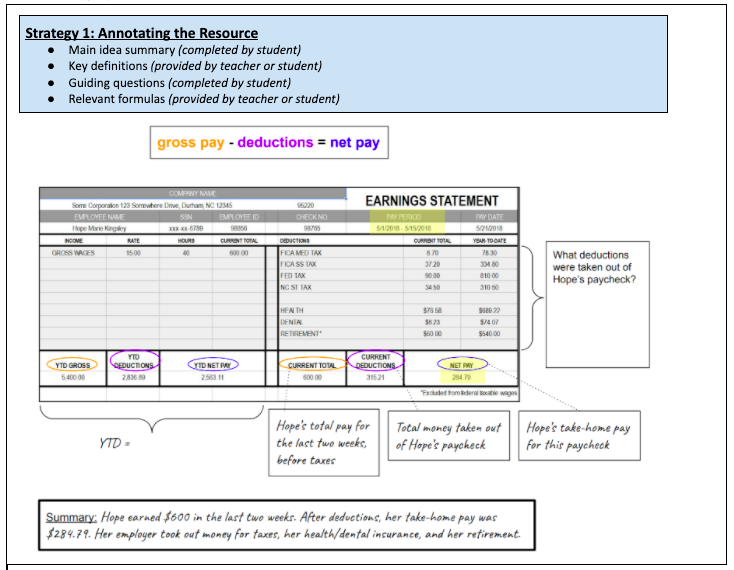The height and width of the screenshot is (570, 734).
Task: Click the orange 'gross pay' formula word
Action: [190, 143]
